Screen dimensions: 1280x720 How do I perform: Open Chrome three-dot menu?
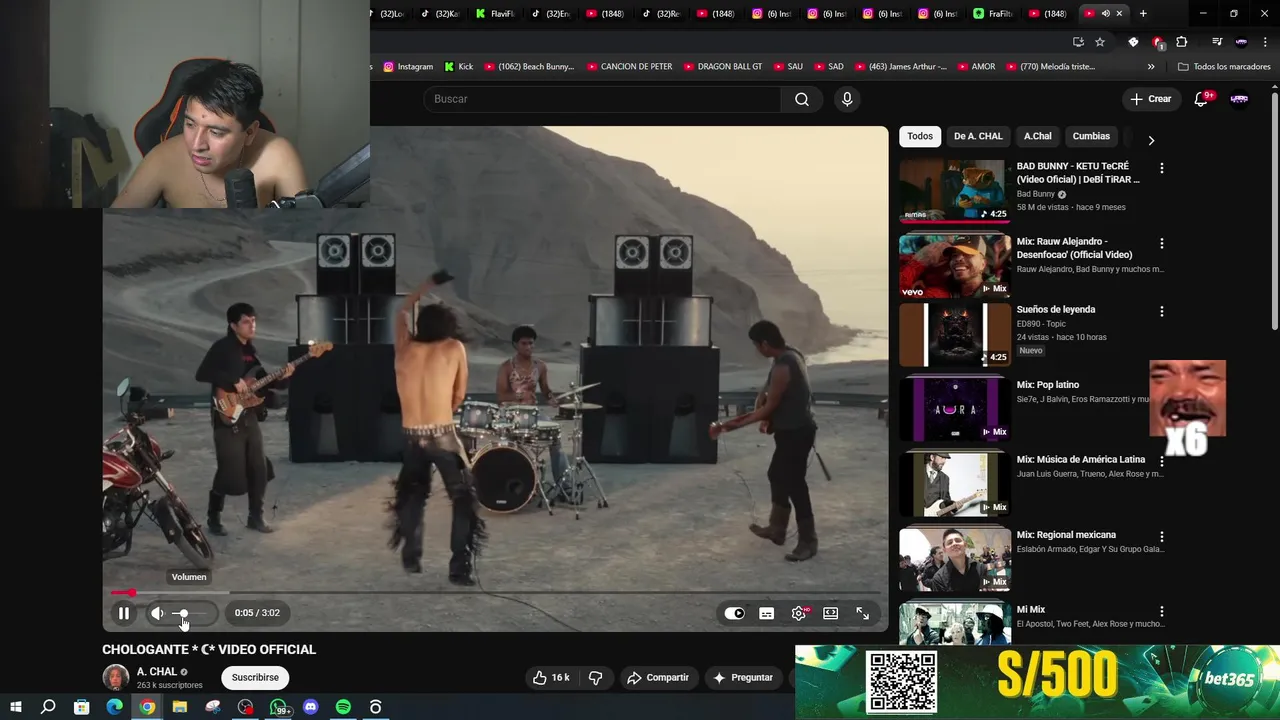tap(1265, 42)
